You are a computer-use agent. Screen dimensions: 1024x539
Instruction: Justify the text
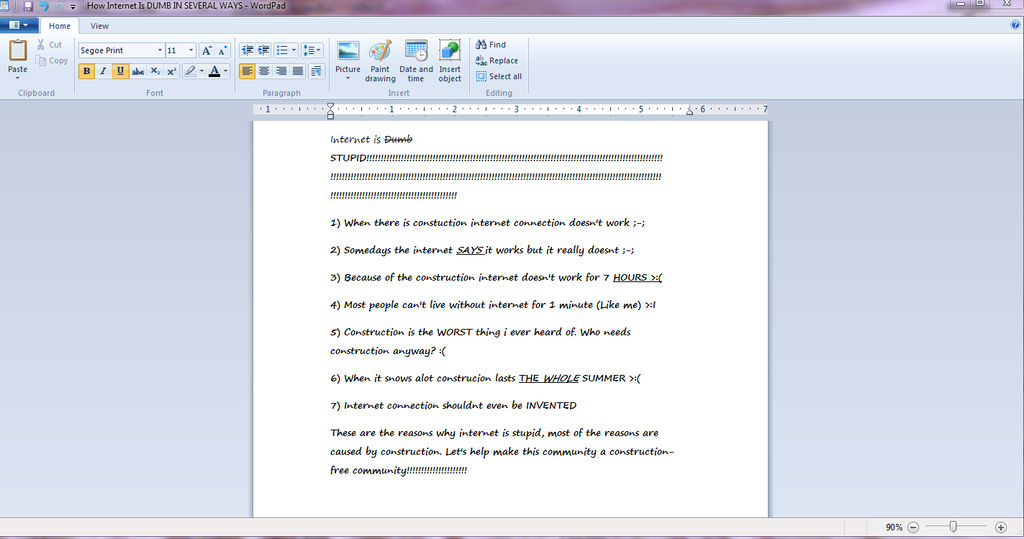click(x=298, y=71)
